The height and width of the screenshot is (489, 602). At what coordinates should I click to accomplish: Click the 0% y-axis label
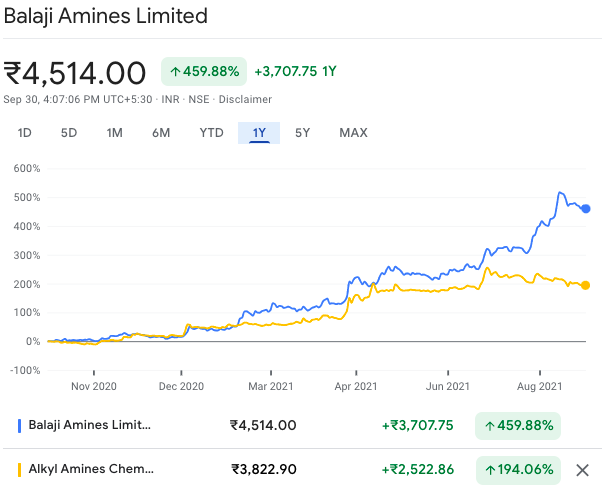33,341
